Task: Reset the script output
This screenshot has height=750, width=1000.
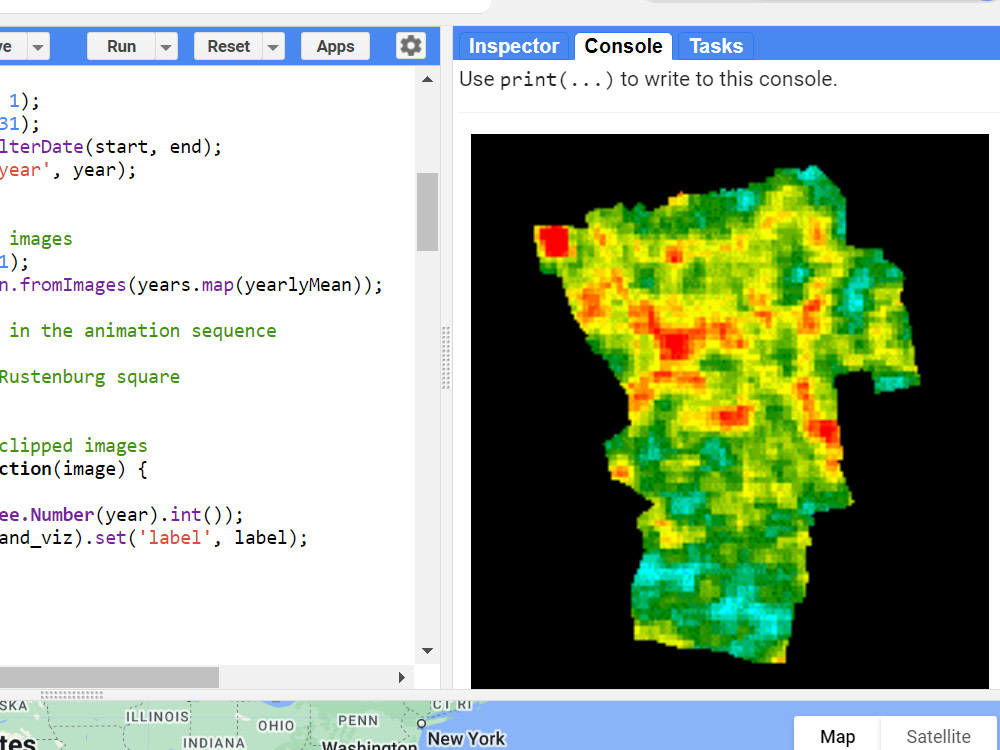Action: [x=228, y=45]
